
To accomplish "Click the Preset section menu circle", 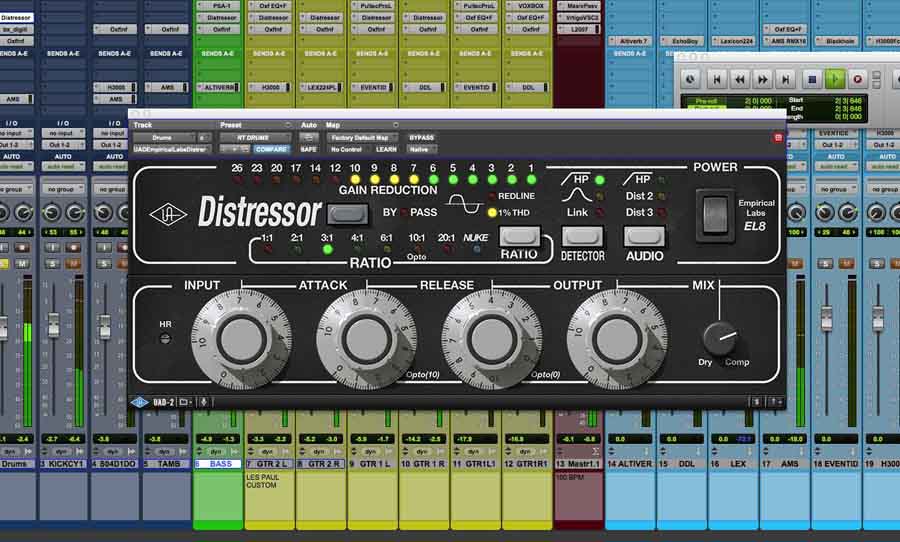I will click(288, 125).
